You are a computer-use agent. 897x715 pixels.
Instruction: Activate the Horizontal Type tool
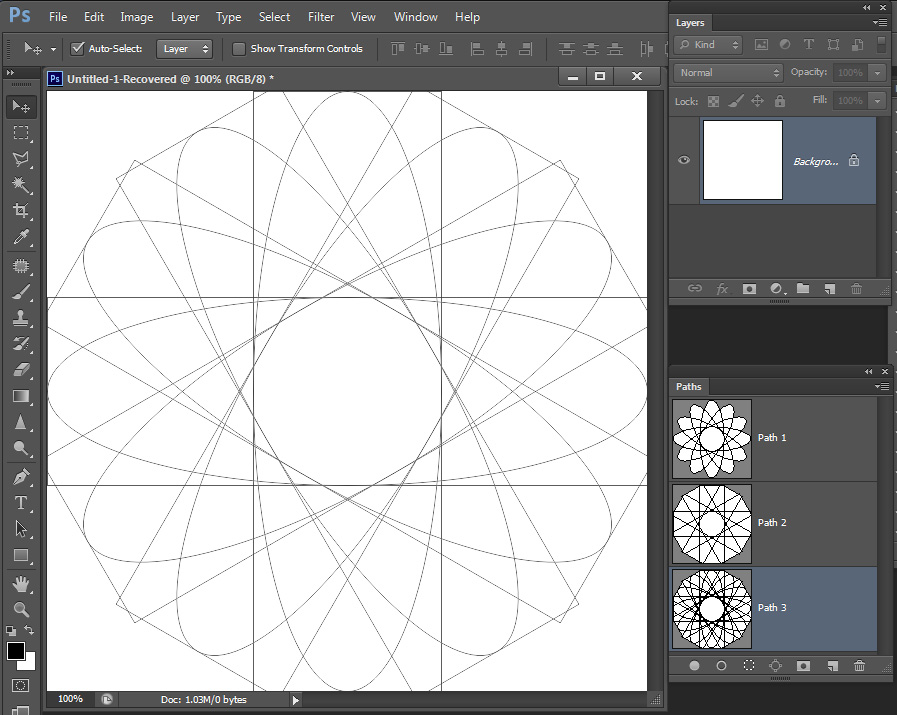point(21,503)
